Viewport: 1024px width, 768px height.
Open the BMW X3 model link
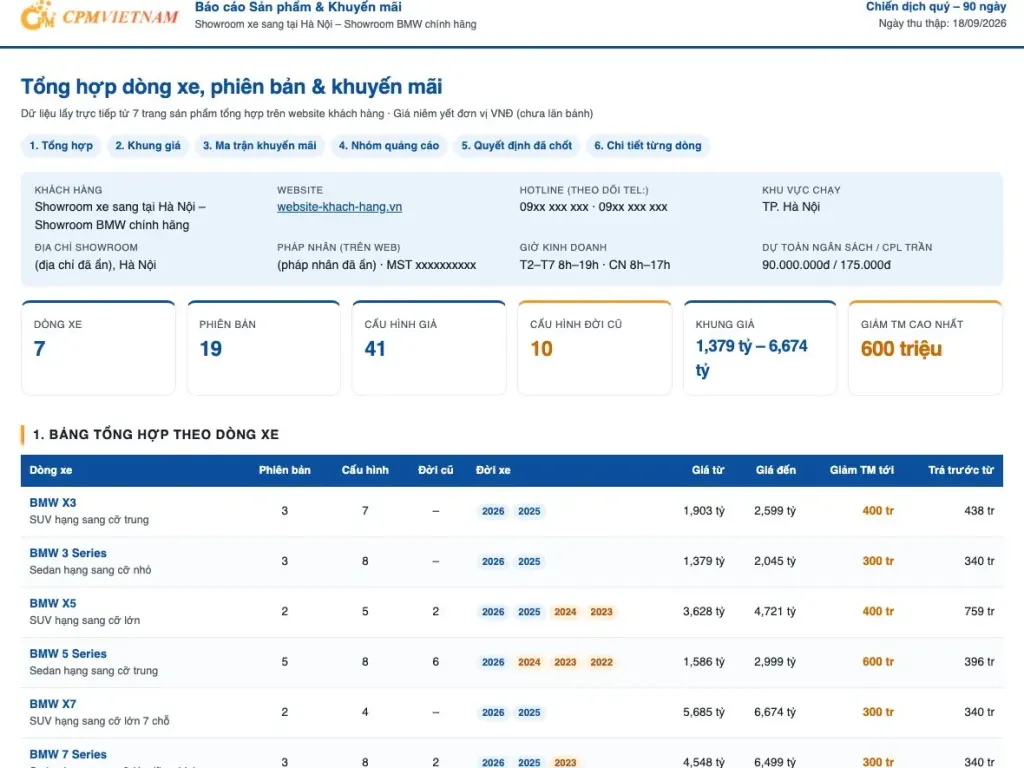[x=53, y=503]
